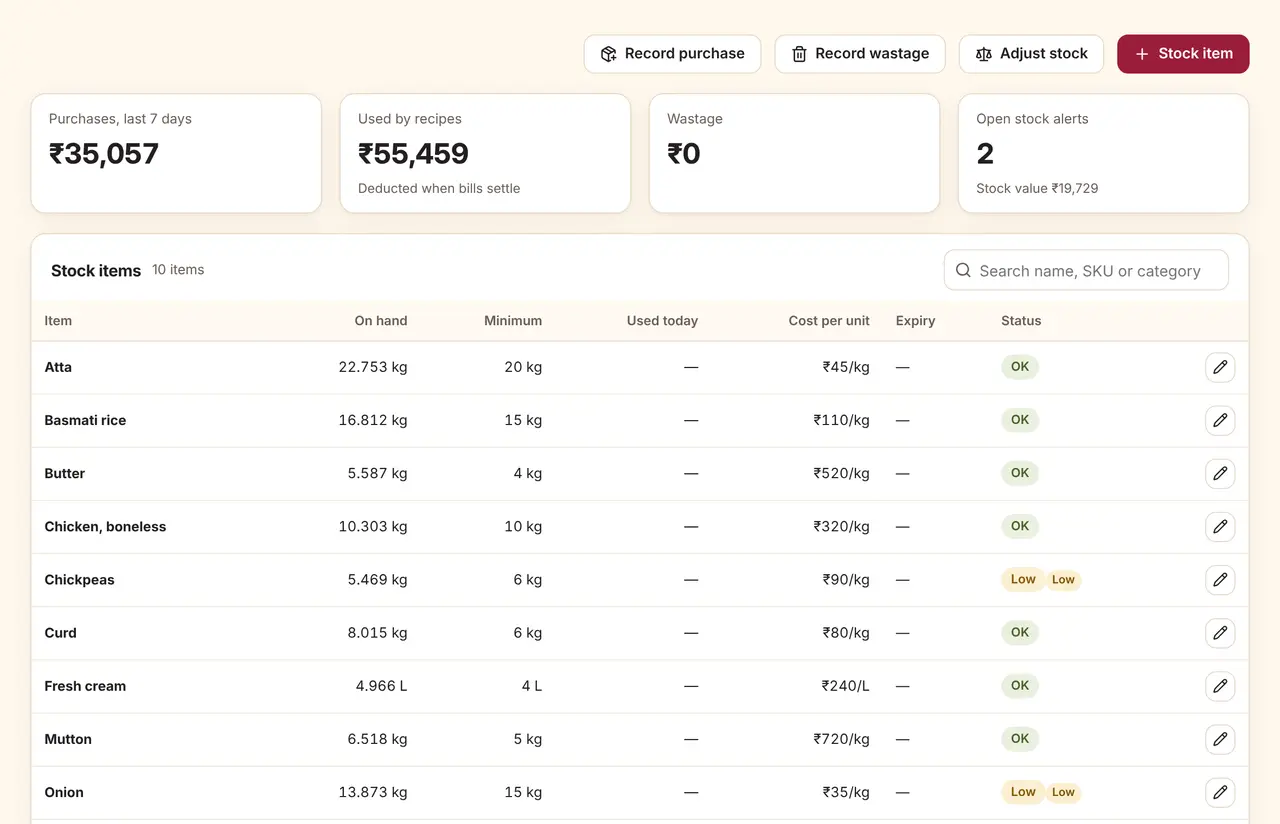Edit the Fresh cream row
Screen dimensions: 1280x824
click(x=1220, y=686)
